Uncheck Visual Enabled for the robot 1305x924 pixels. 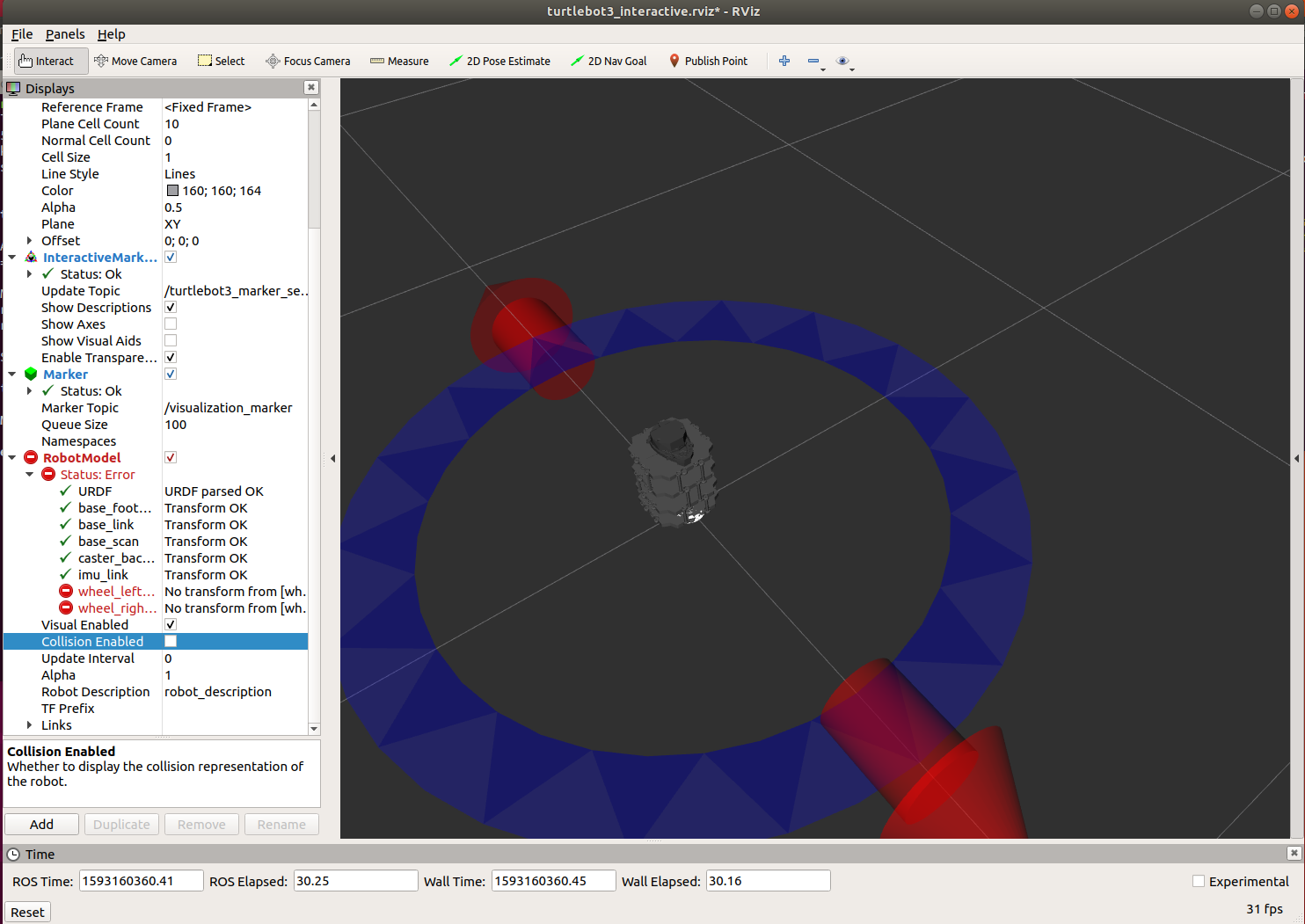(170, 624)
